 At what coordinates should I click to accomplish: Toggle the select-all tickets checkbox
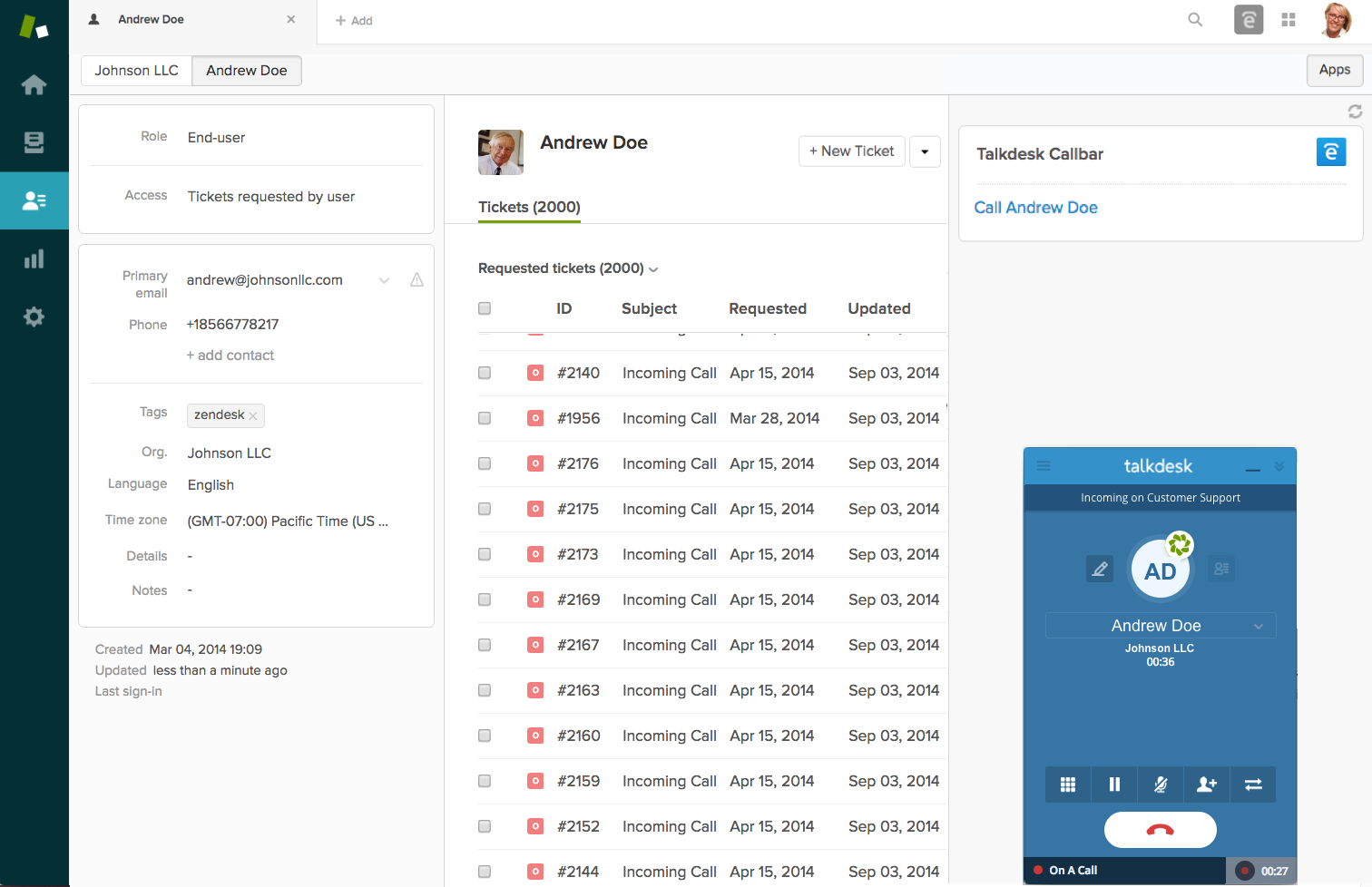[485, 308]
